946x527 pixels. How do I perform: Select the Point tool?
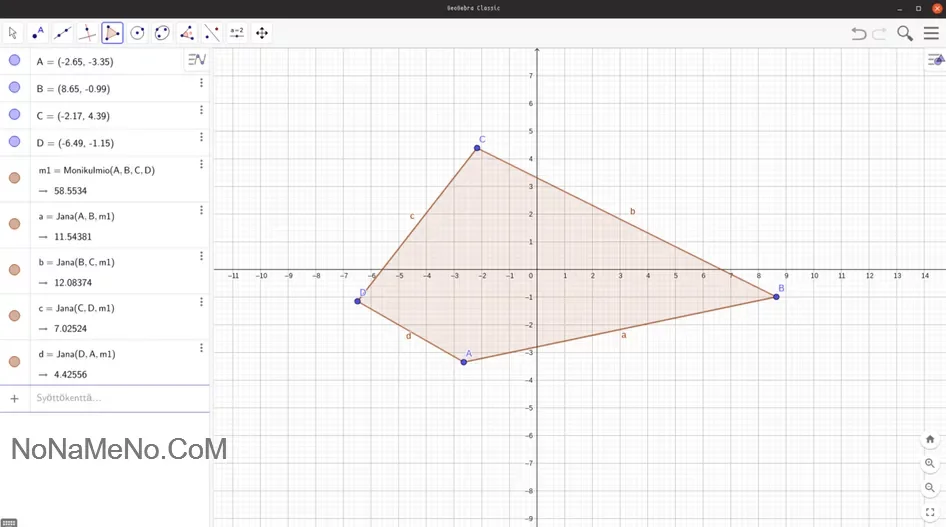point(38,33)
